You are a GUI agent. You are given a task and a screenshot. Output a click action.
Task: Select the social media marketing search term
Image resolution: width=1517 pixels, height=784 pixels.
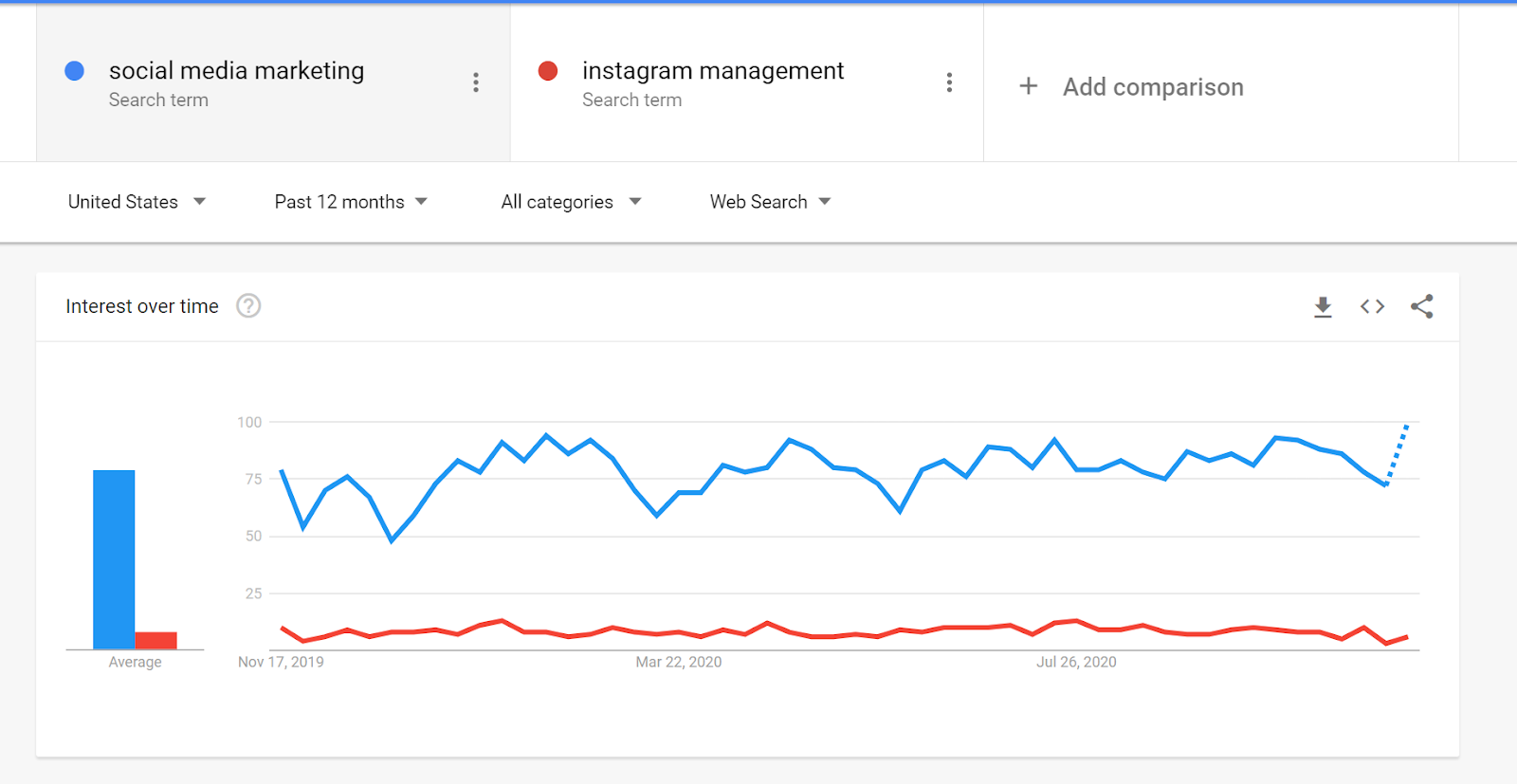(236, 71)
